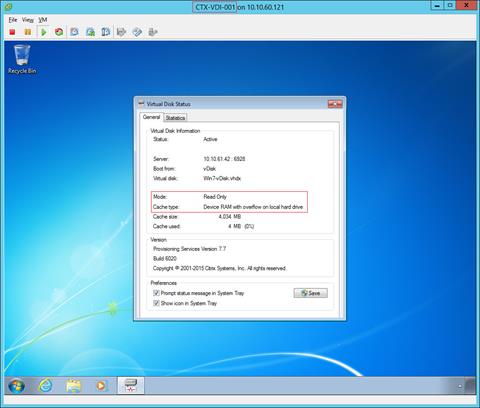Viewport: 480px width, 408px height.
Task: Click the yellow Suspend toolbar icon
Action: coord(28,32)
